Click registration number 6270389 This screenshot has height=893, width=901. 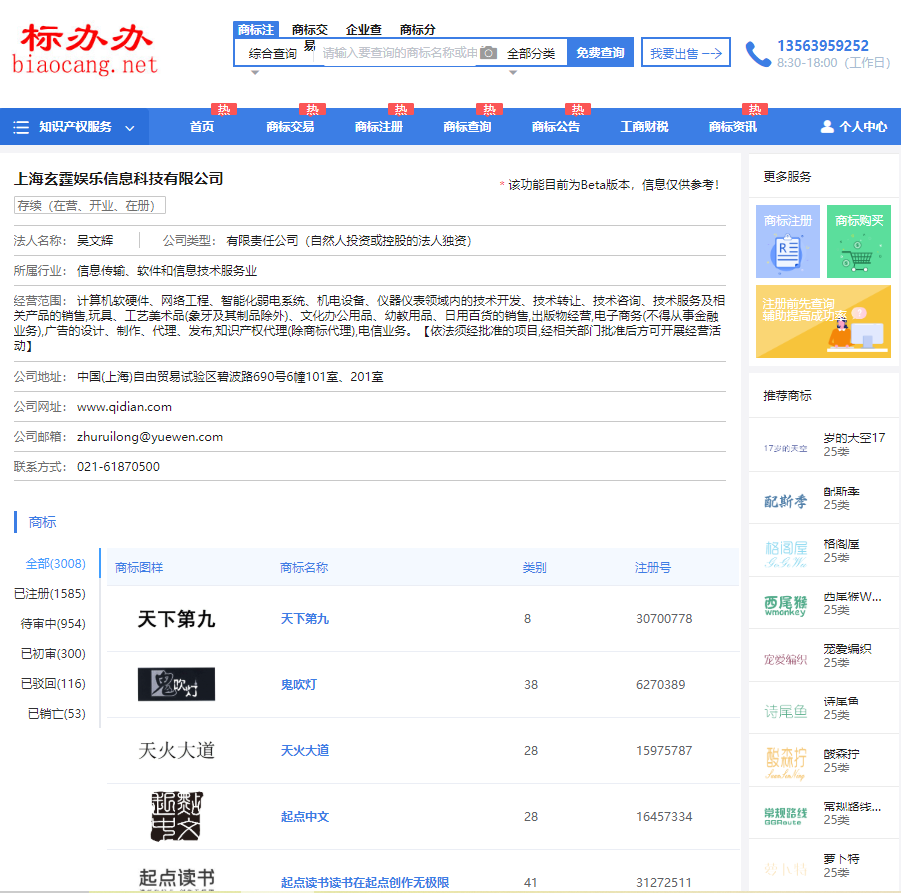point(660,684)
